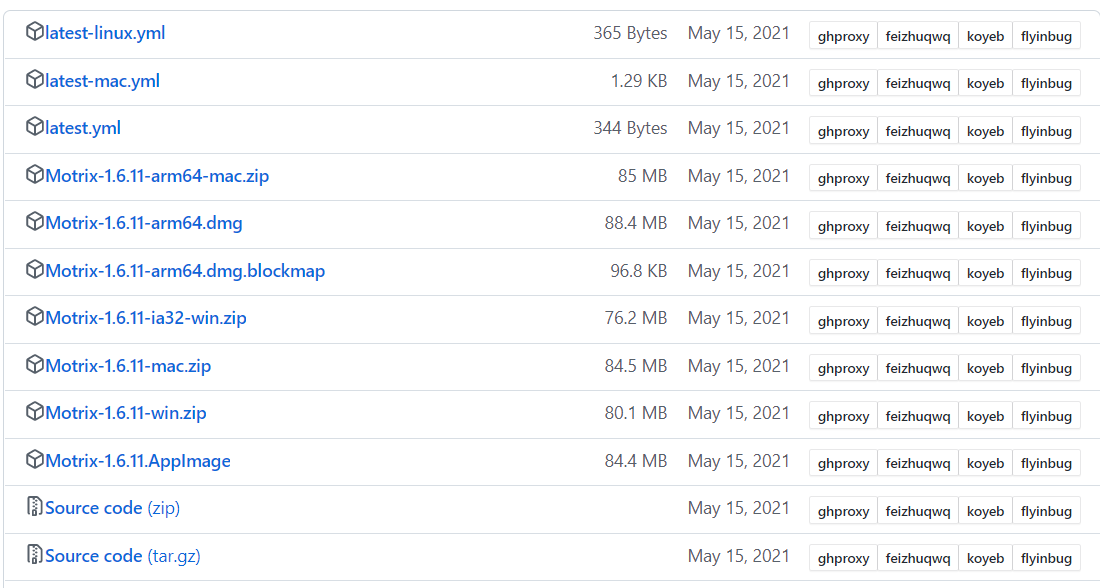1100x588 pixels.
Task: Open the Motrix-1.6.11-mac.zip link
Action: [128, 366]
